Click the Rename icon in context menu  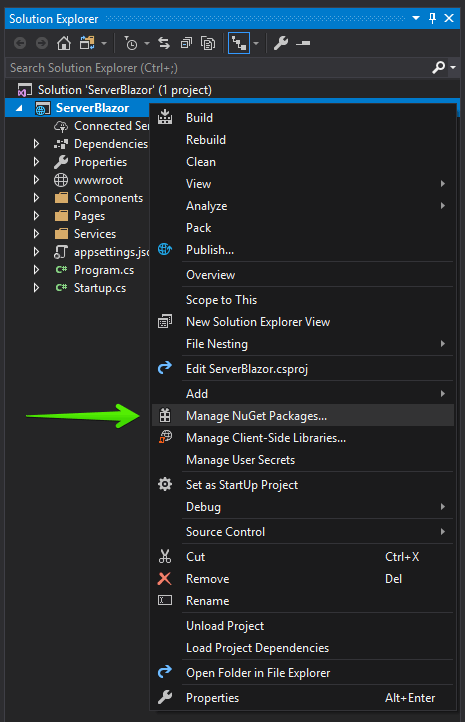click(x=165, y=600)
